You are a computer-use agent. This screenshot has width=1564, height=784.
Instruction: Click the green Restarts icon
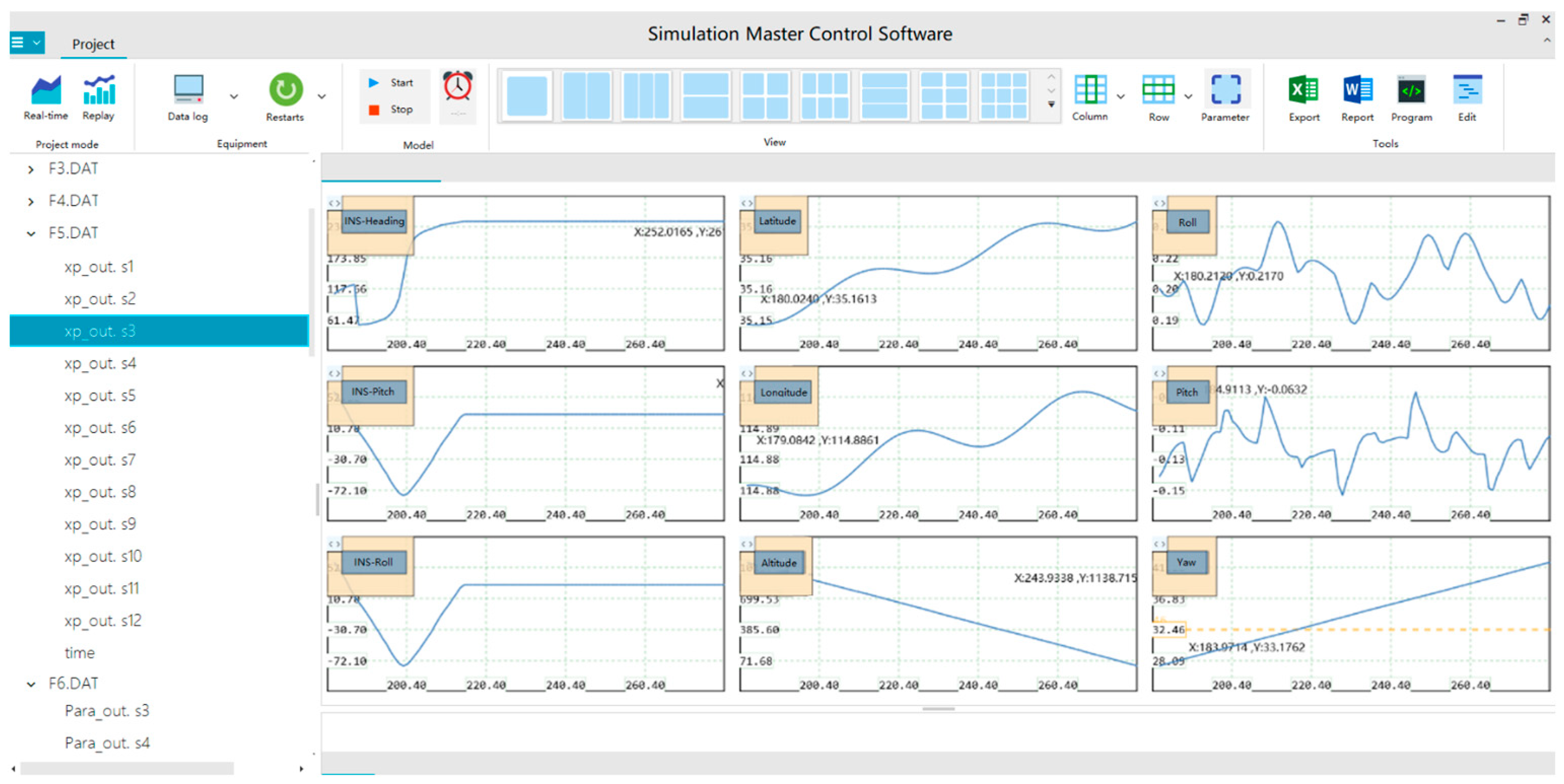coord(286,90)
